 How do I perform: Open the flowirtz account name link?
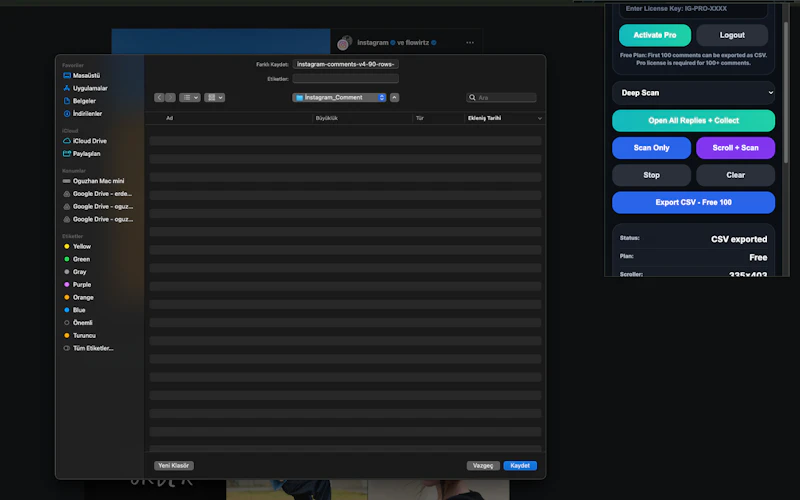[x=417, y=42]
